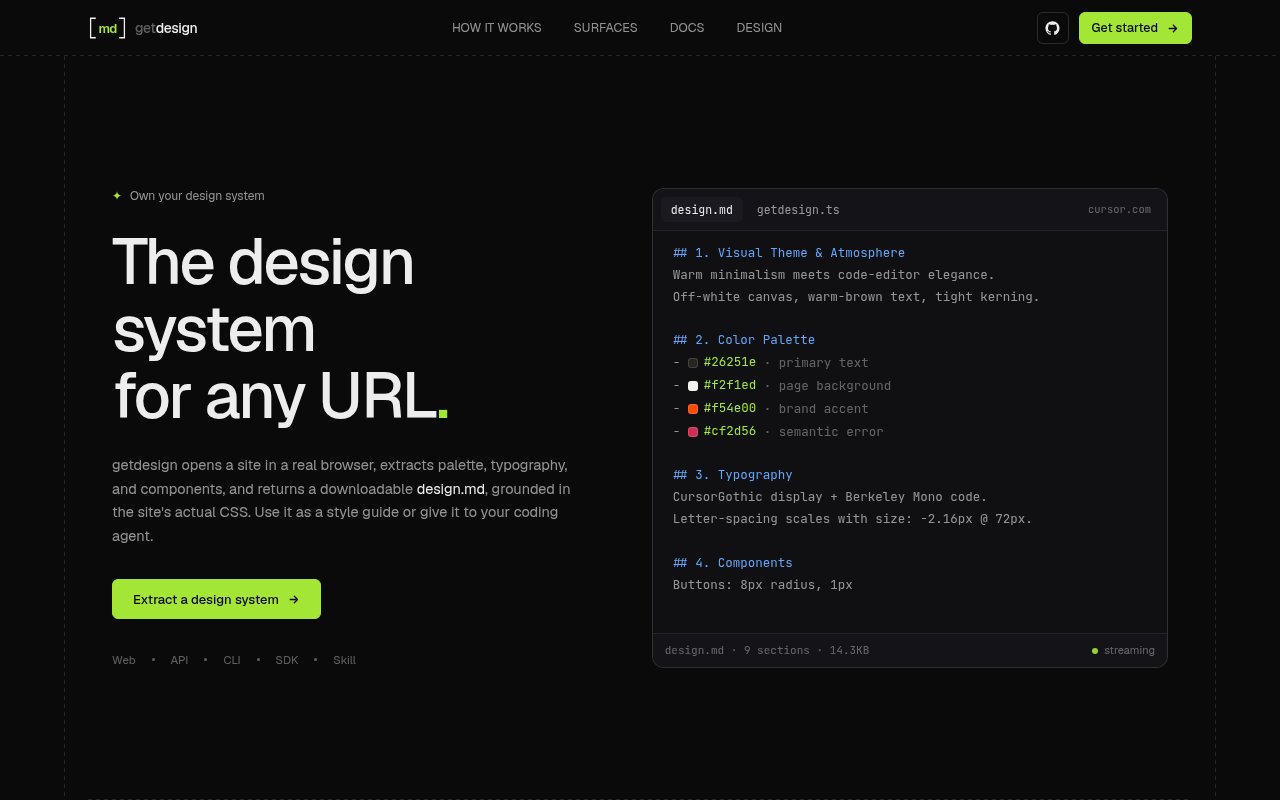Click the cursor.com label in code panel
The height and width of the screenshot is (800, 1280).
[x=1119, y=210]
